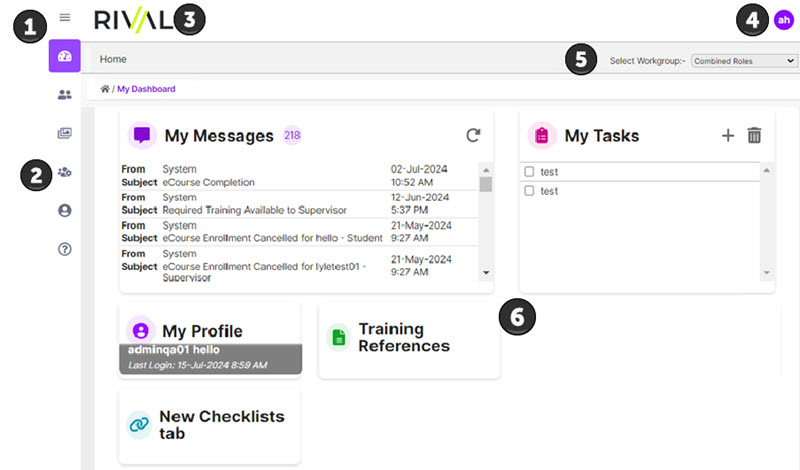
Task: Click the My Messages speech bubble icon
Action: tap(142, 135)
